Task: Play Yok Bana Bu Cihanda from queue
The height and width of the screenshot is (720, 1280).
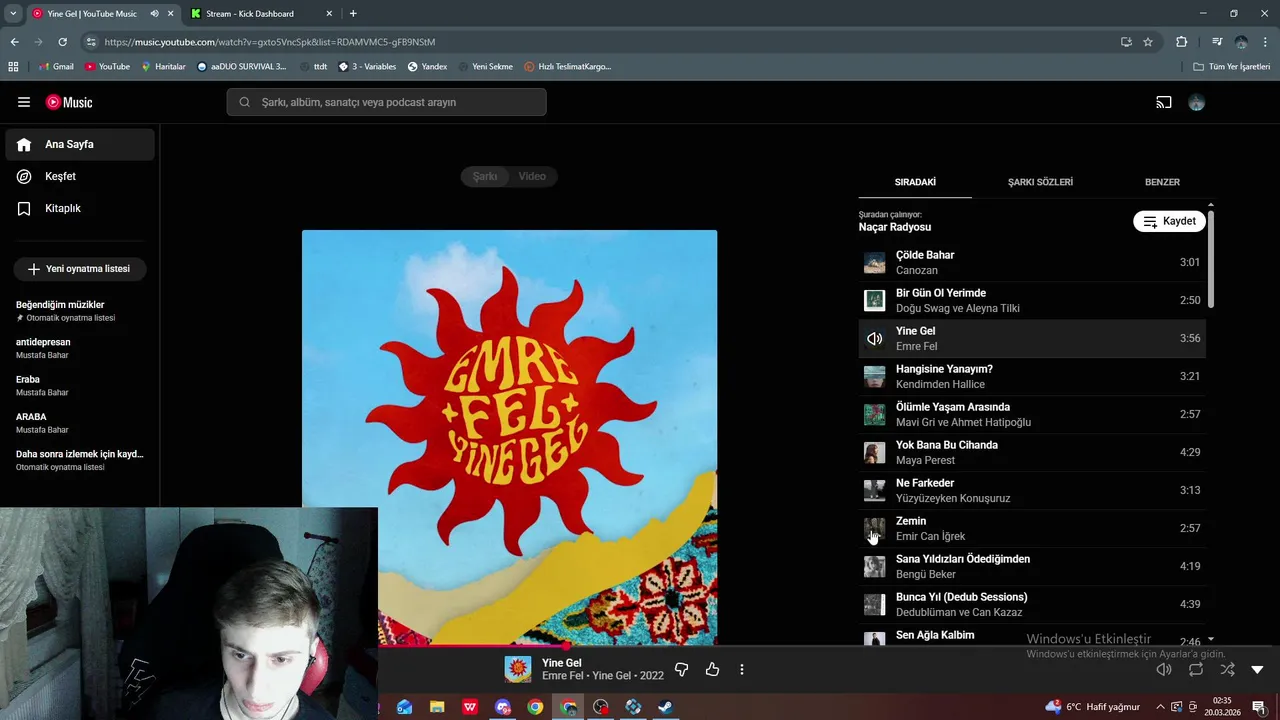Action: tap(1032, 452)
